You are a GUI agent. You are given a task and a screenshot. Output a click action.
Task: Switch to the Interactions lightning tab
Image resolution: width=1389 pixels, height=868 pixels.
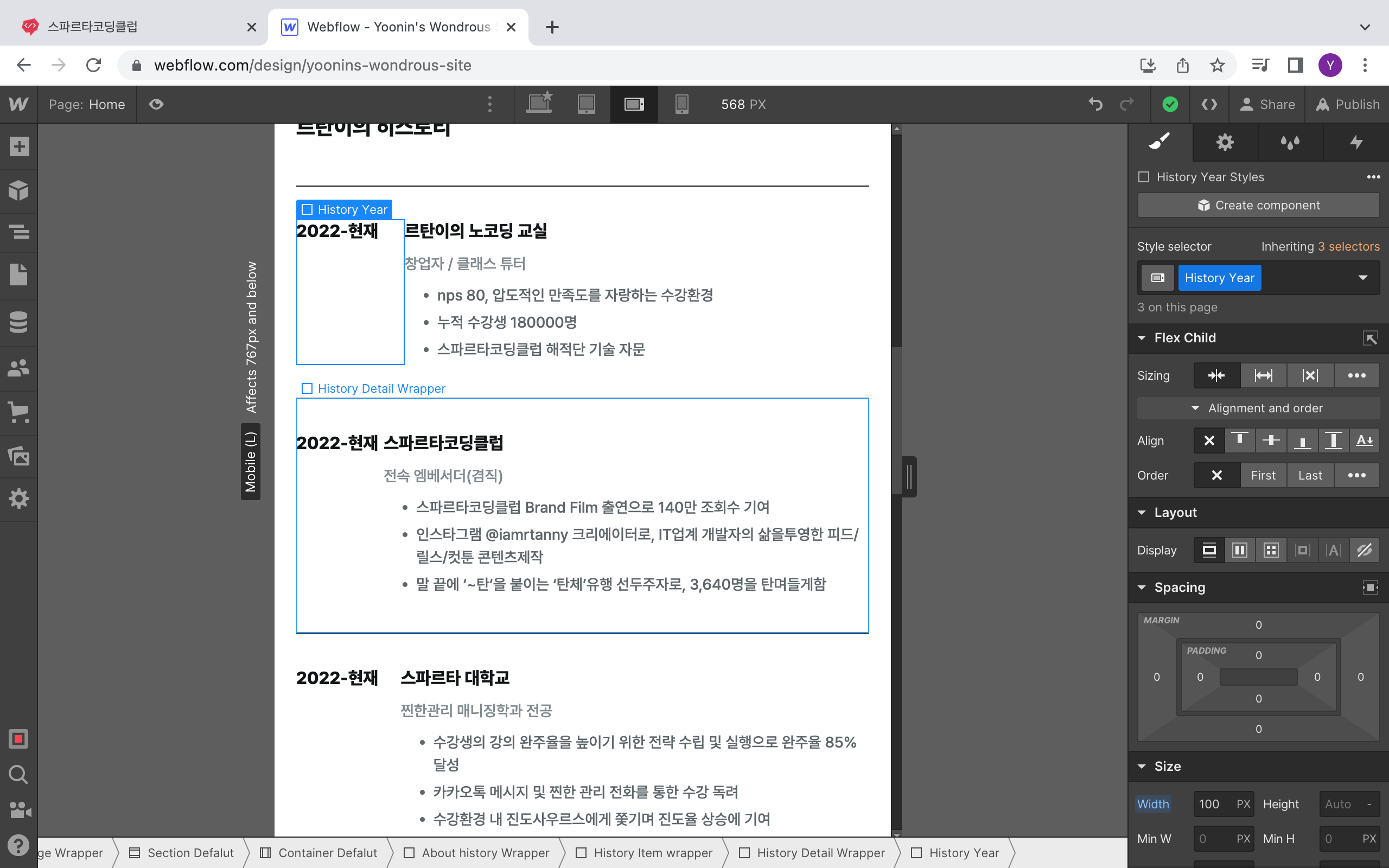[1356, 142]
